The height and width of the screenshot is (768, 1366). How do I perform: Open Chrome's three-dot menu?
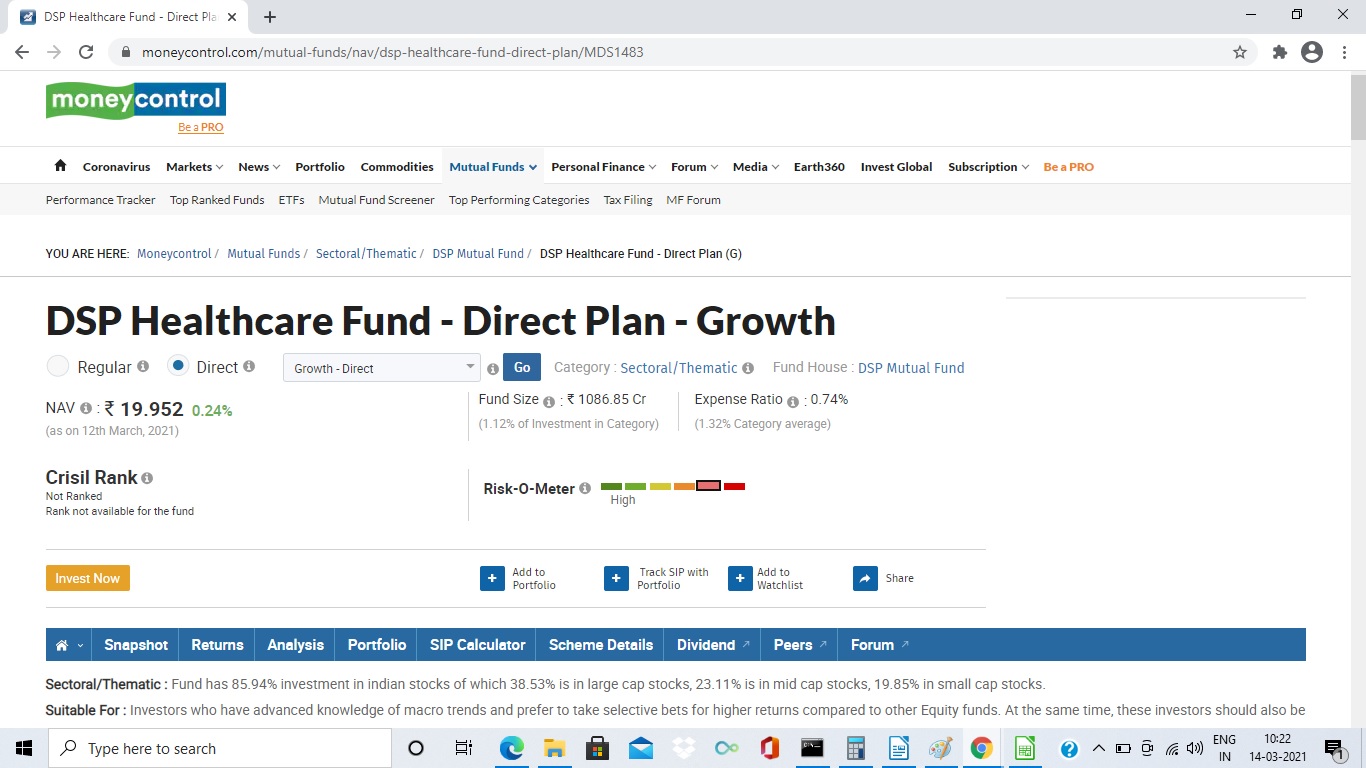[1343, 52]
